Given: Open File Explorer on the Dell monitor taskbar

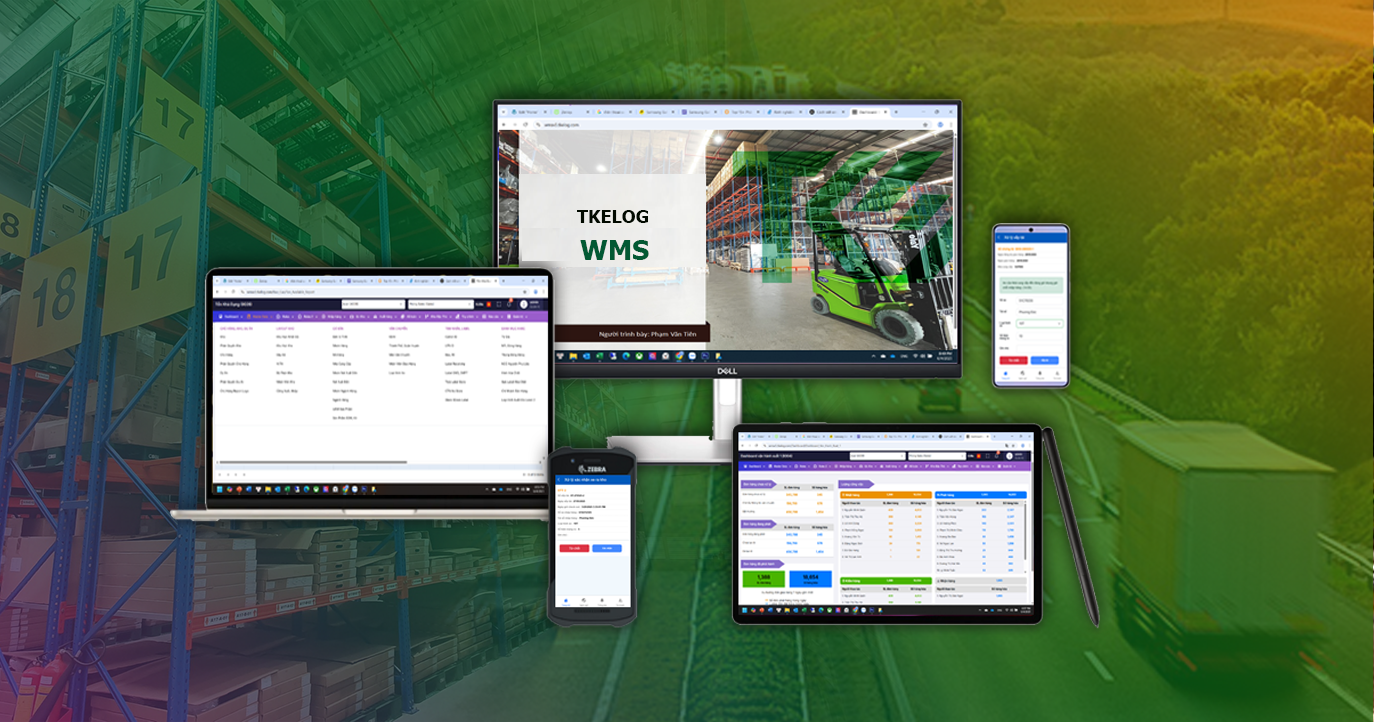Looking at the screenshot, I should (573, 356).
